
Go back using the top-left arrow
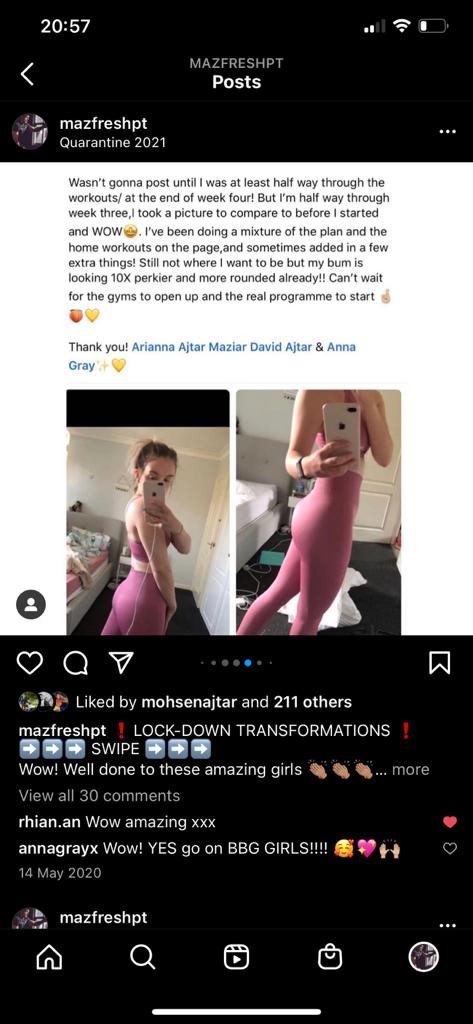point(27,74)
